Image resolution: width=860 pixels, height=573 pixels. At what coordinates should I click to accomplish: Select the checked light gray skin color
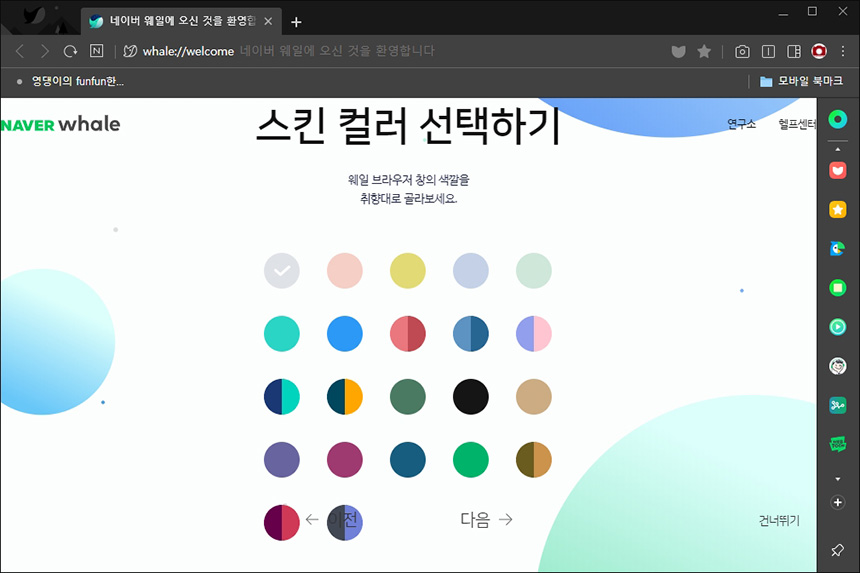[282, 271]
